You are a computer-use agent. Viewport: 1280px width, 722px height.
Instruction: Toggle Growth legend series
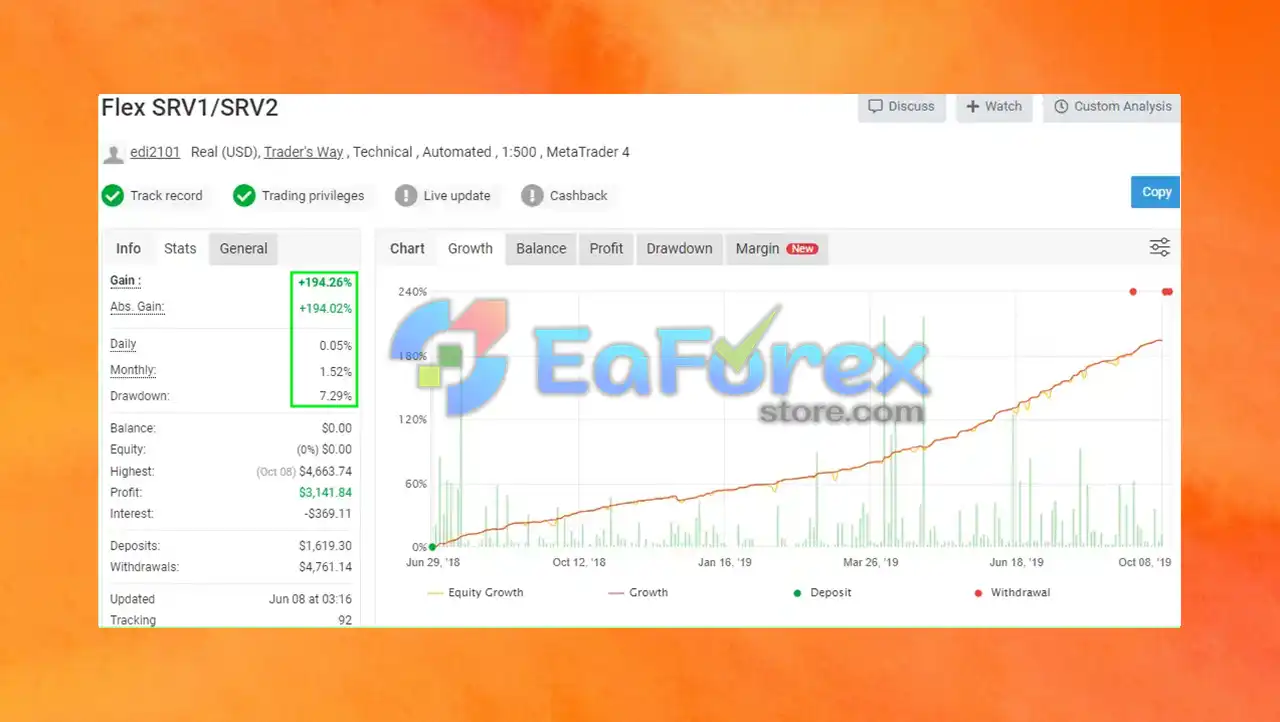(x=638, y=592)
